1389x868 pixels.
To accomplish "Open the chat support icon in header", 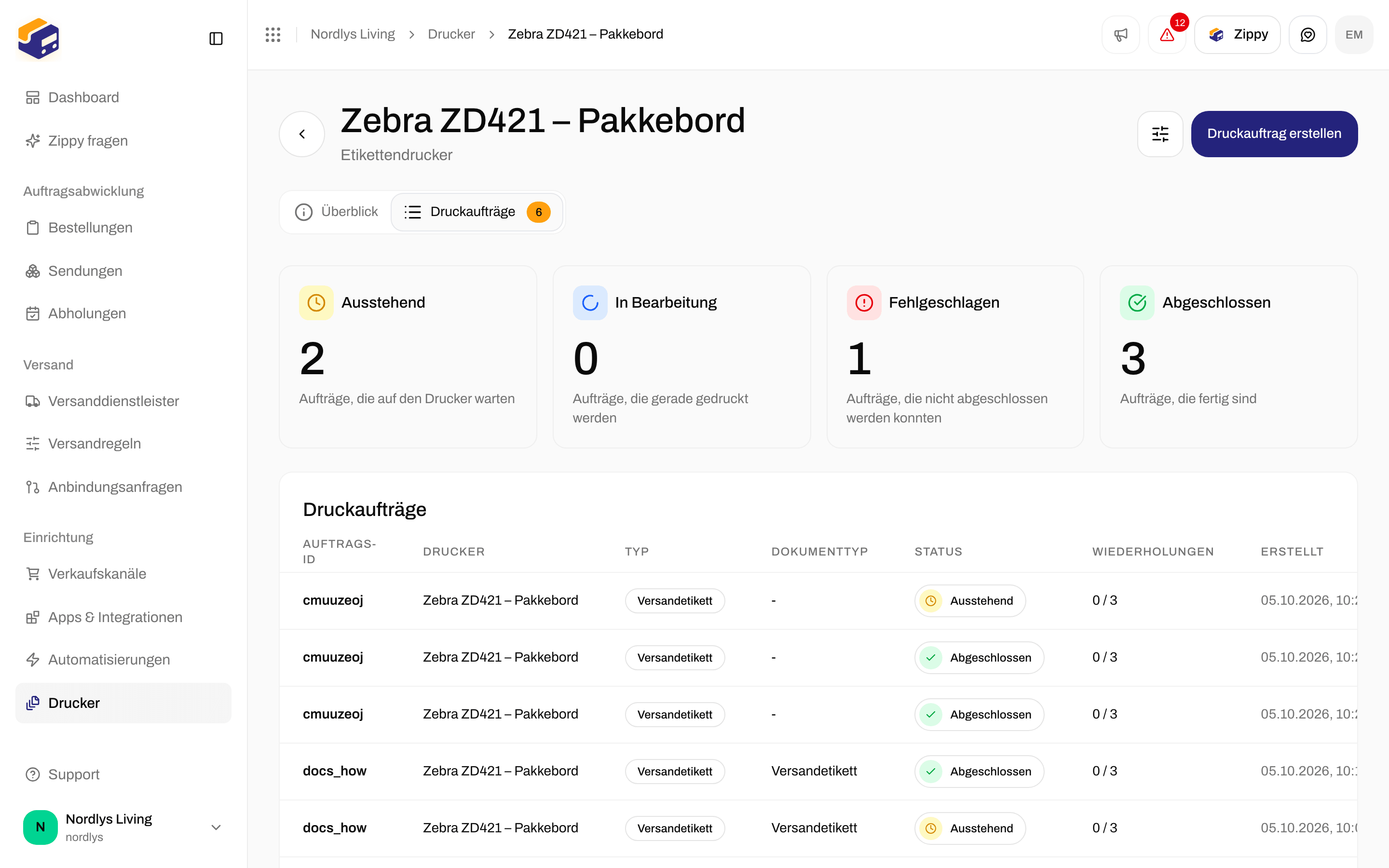I will point(1307,34).
